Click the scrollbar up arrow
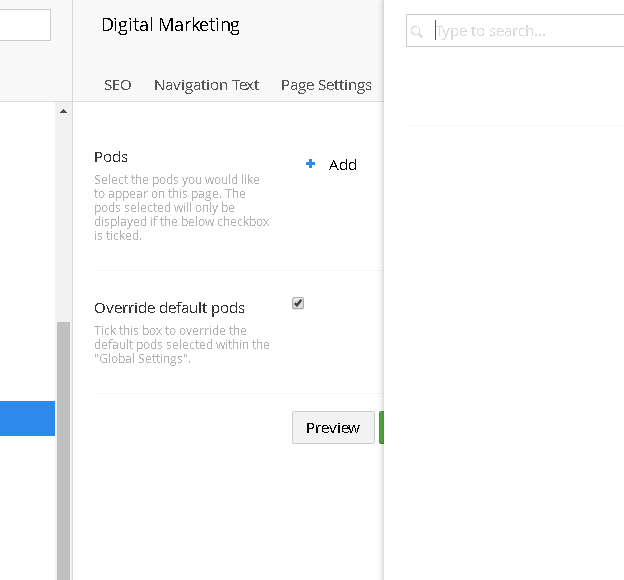624x580 pixels. [x=63, y=111]
